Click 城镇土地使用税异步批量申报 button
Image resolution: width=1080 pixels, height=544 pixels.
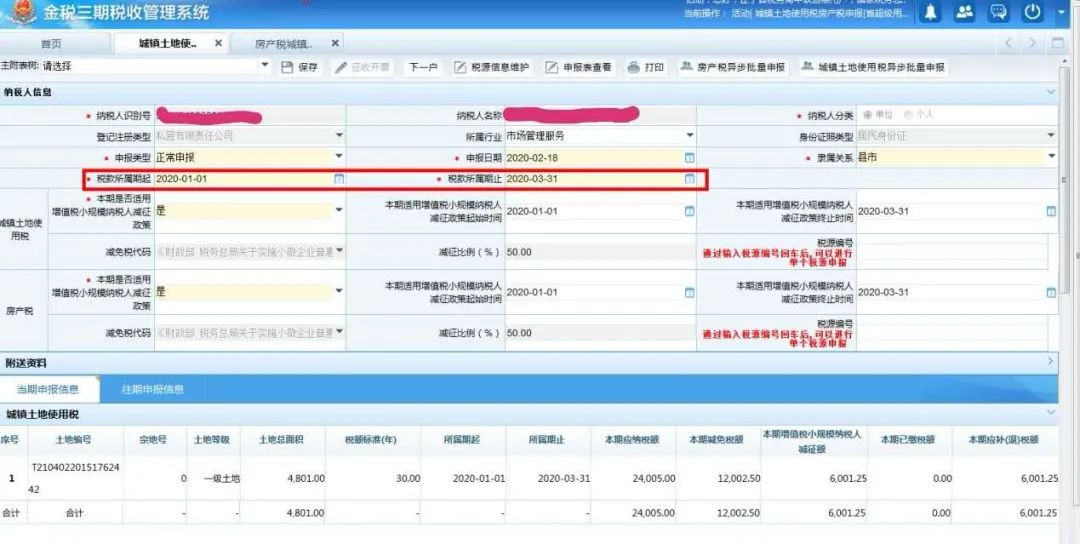873,67
